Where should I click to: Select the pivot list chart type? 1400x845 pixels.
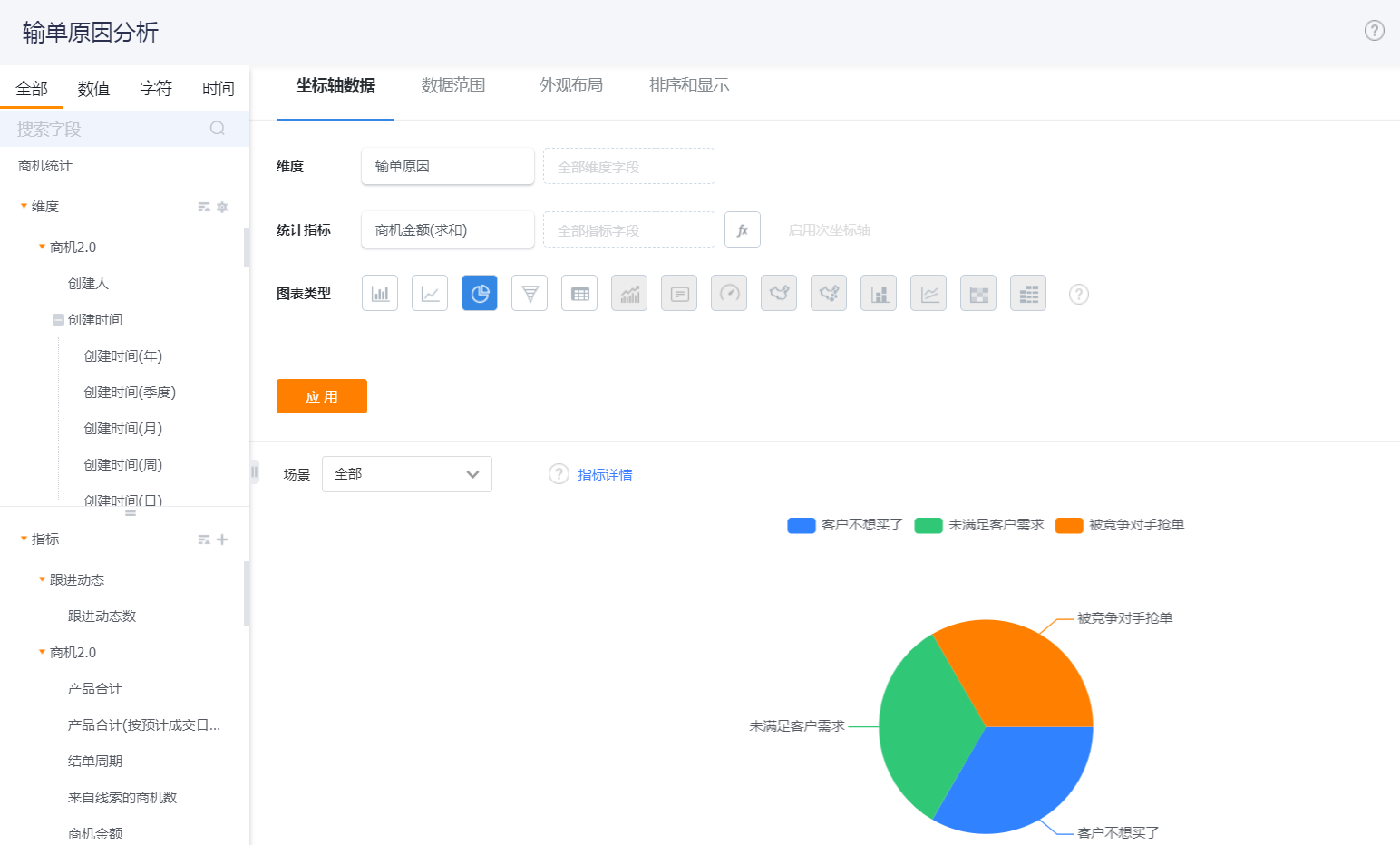click(1028, 293)
